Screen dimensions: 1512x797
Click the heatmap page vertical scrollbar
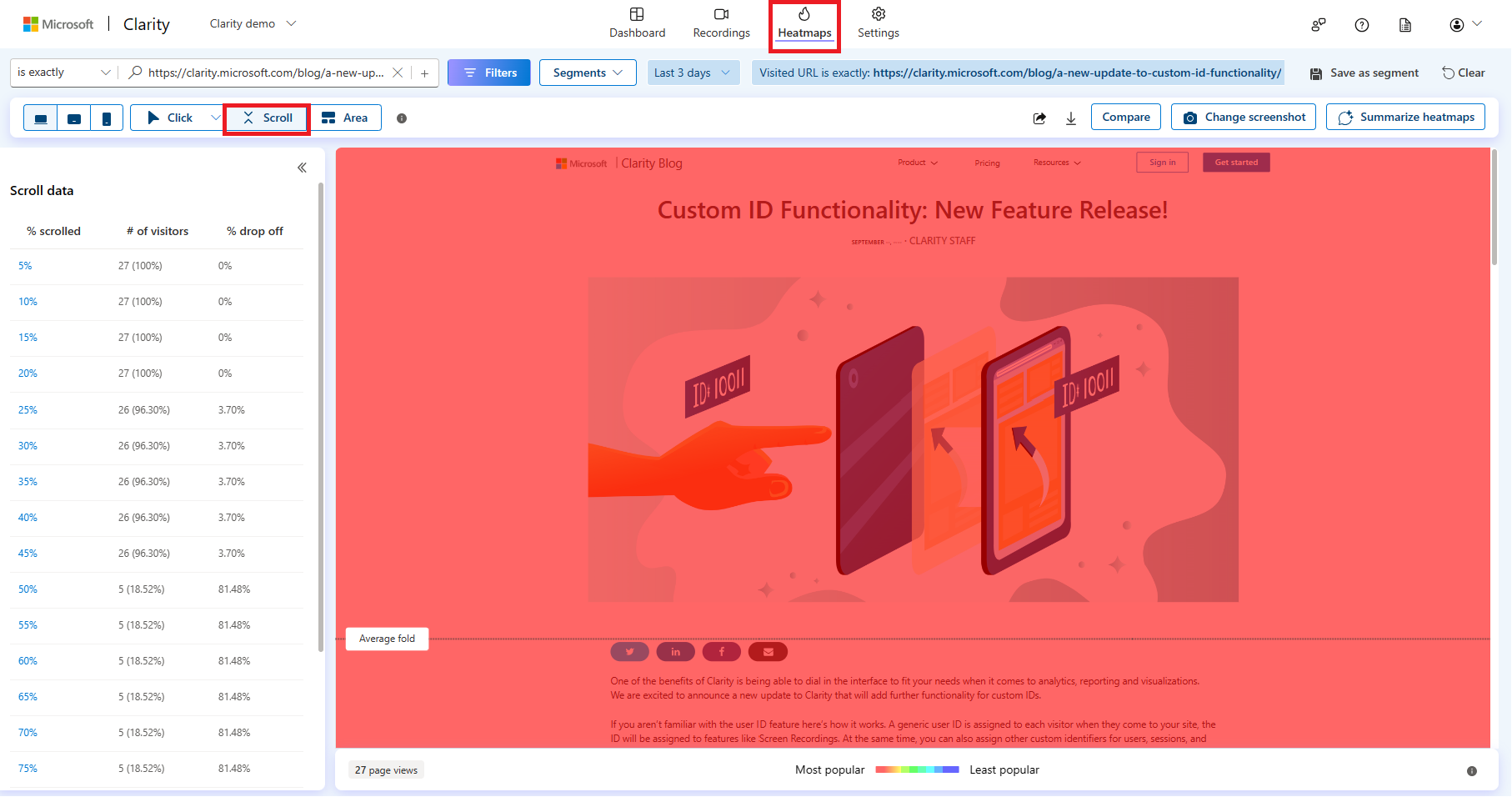click(x=1494, y=207)
